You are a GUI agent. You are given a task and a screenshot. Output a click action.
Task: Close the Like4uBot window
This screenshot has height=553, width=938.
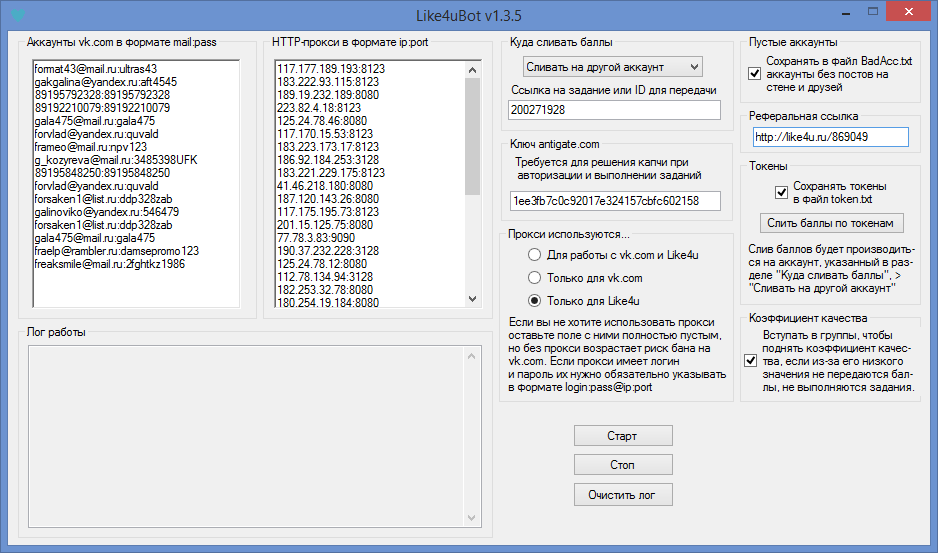[909, 11]
